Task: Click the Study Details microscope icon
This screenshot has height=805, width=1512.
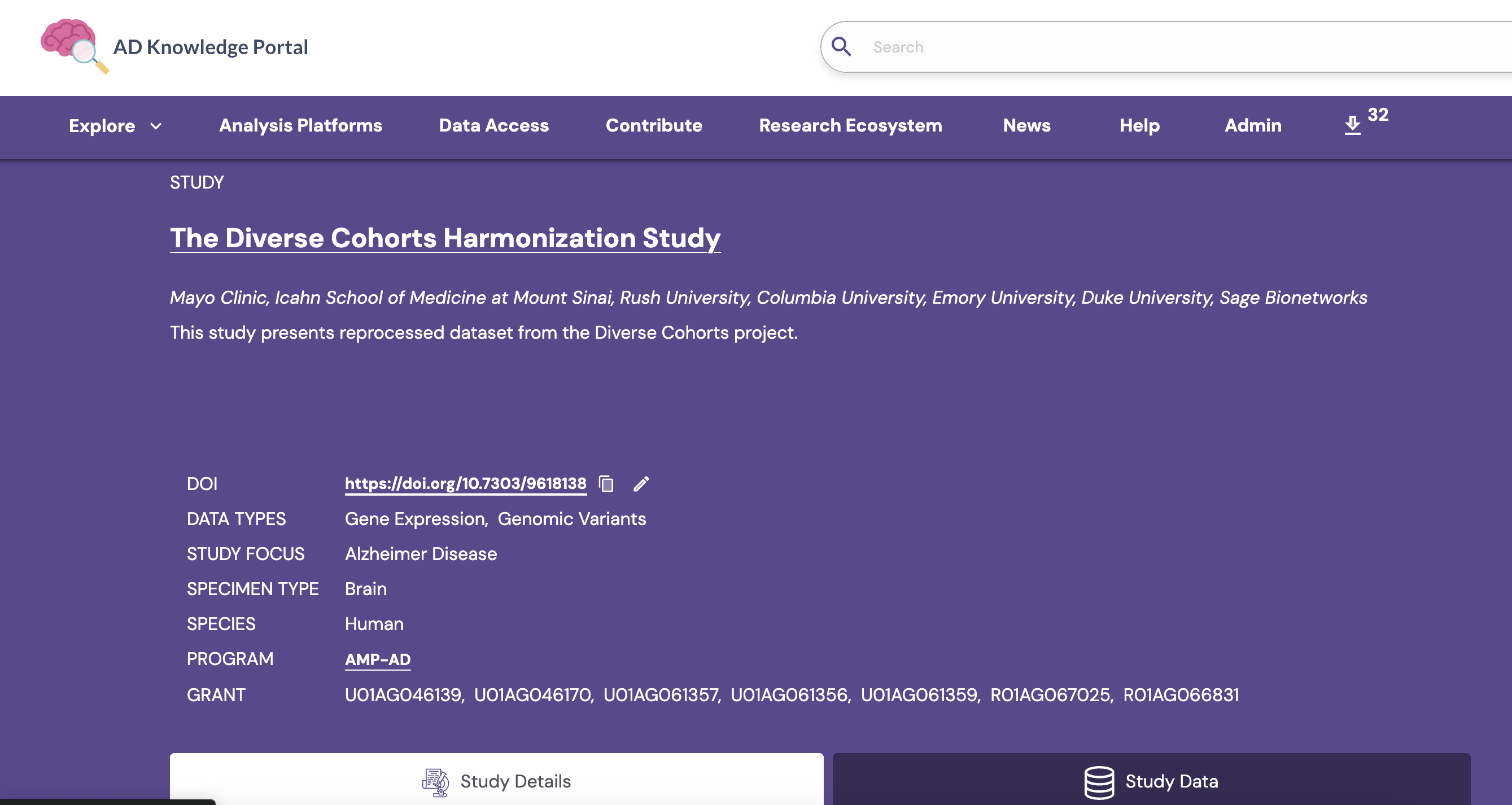Action: coord(435,782)
